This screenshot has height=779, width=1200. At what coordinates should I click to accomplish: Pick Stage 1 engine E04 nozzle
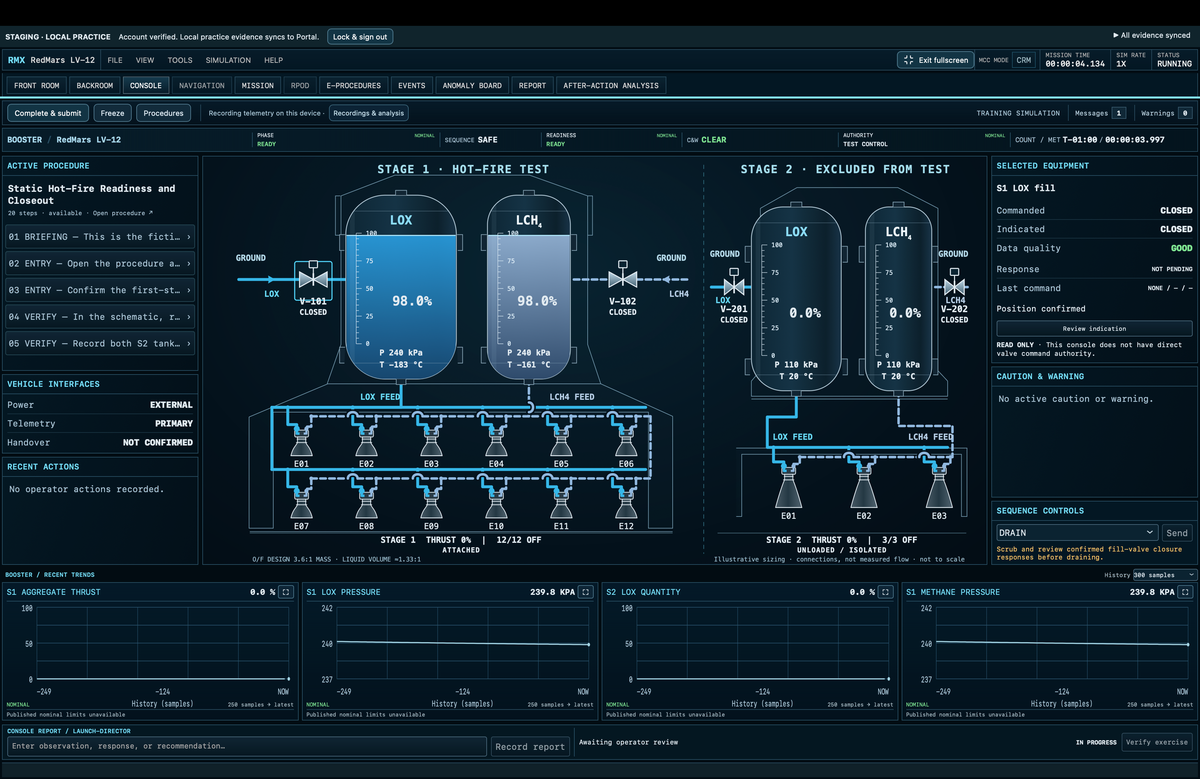coord(496,441)
